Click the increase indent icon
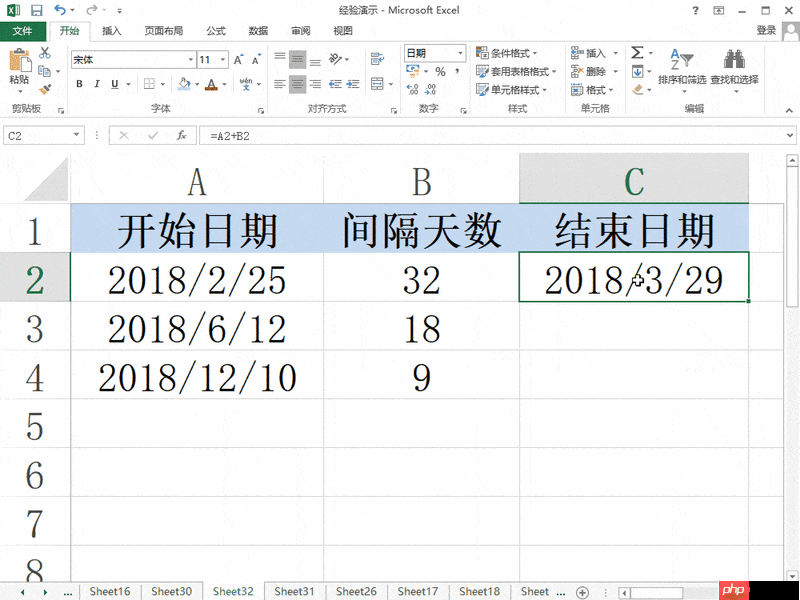The width and height of the screenshot is (800, 600). click(x=353, y=84)
